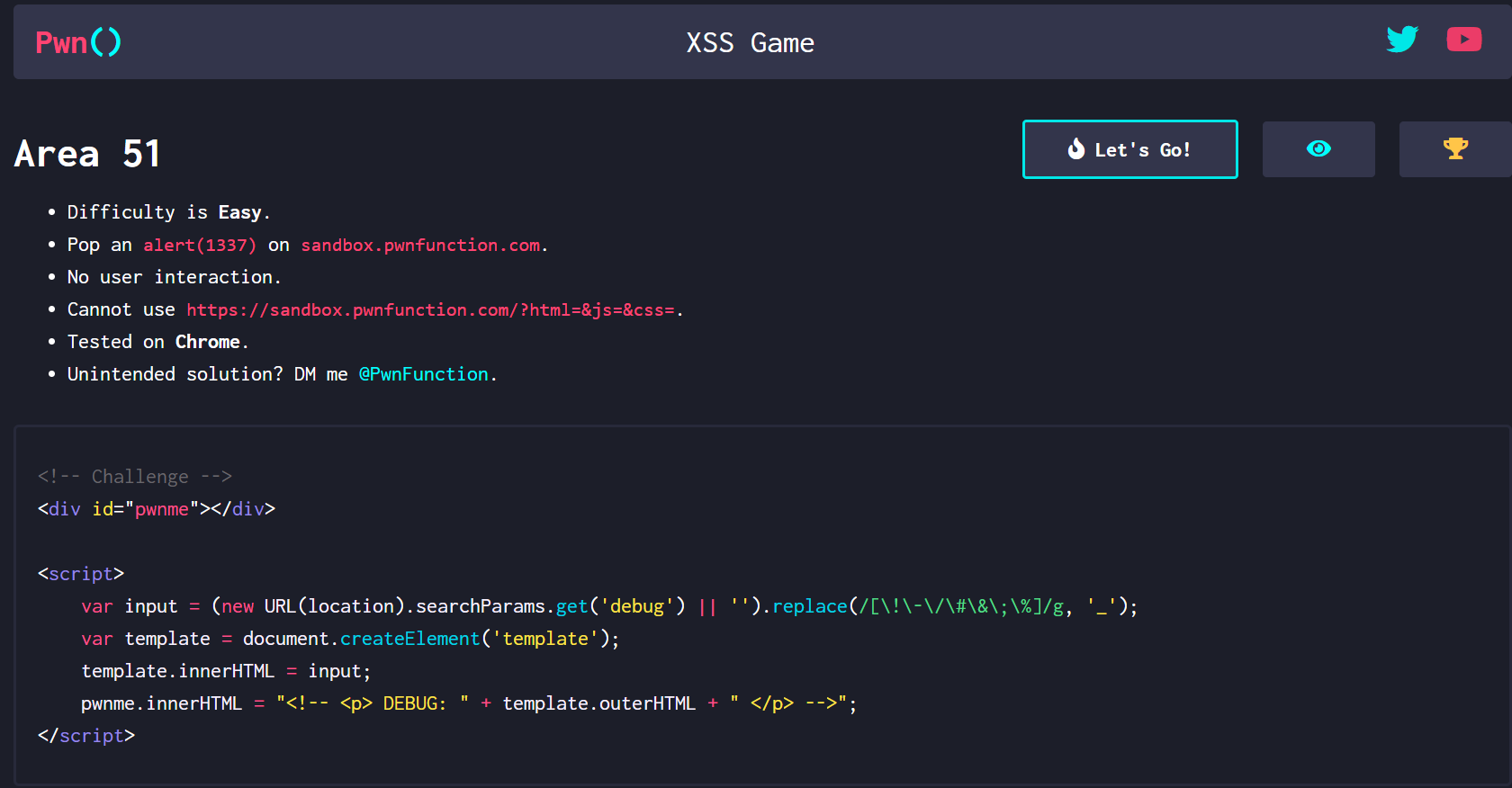Click the template.innerHTML = input line

point(226,671)
